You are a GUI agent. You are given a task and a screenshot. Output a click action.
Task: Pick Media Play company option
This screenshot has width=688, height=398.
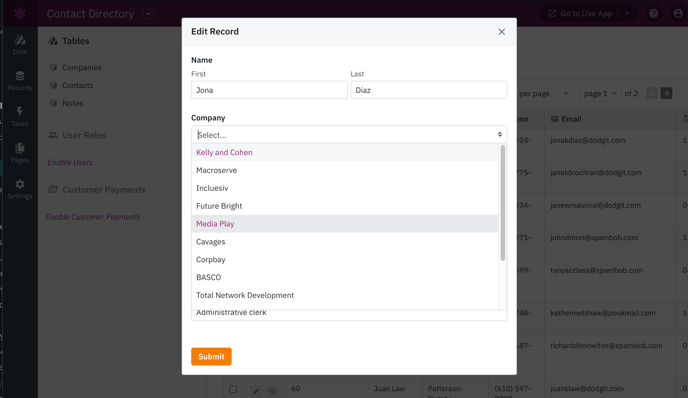[345, 224]
